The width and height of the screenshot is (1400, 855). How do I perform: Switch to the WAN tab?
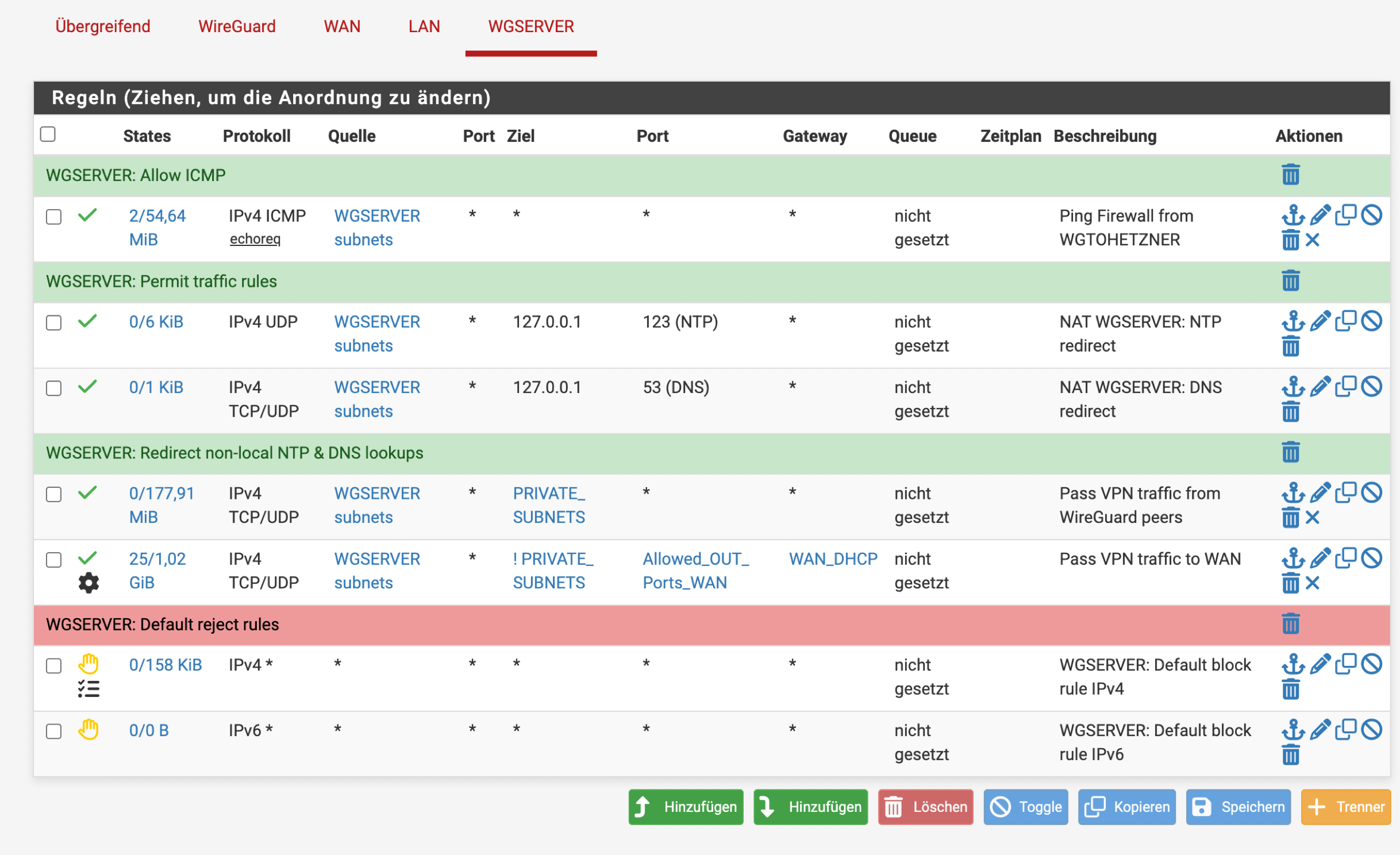coord(342,26)
